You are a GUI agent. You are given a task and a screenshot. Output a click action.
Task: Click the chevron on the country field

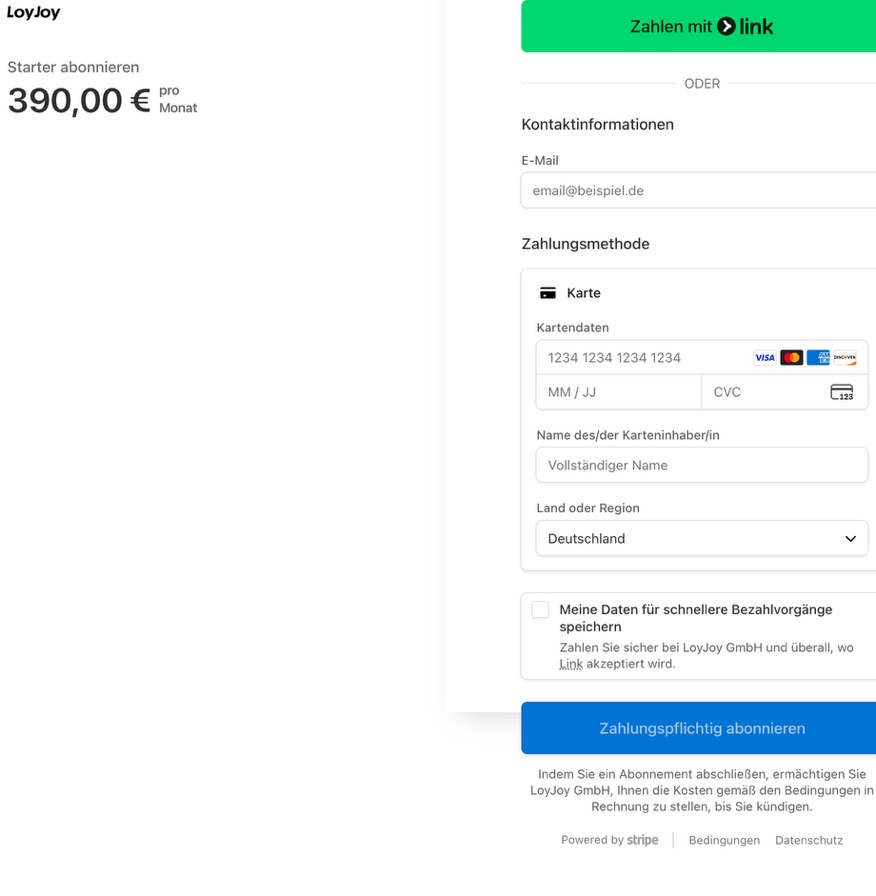click(x=852, y=538)
